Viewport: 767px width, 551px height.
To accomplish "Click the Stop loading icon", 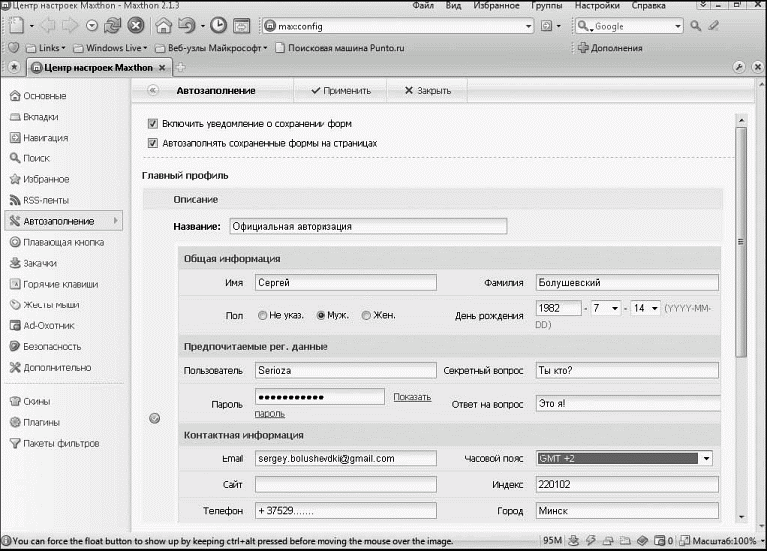I will pos(136,26).
